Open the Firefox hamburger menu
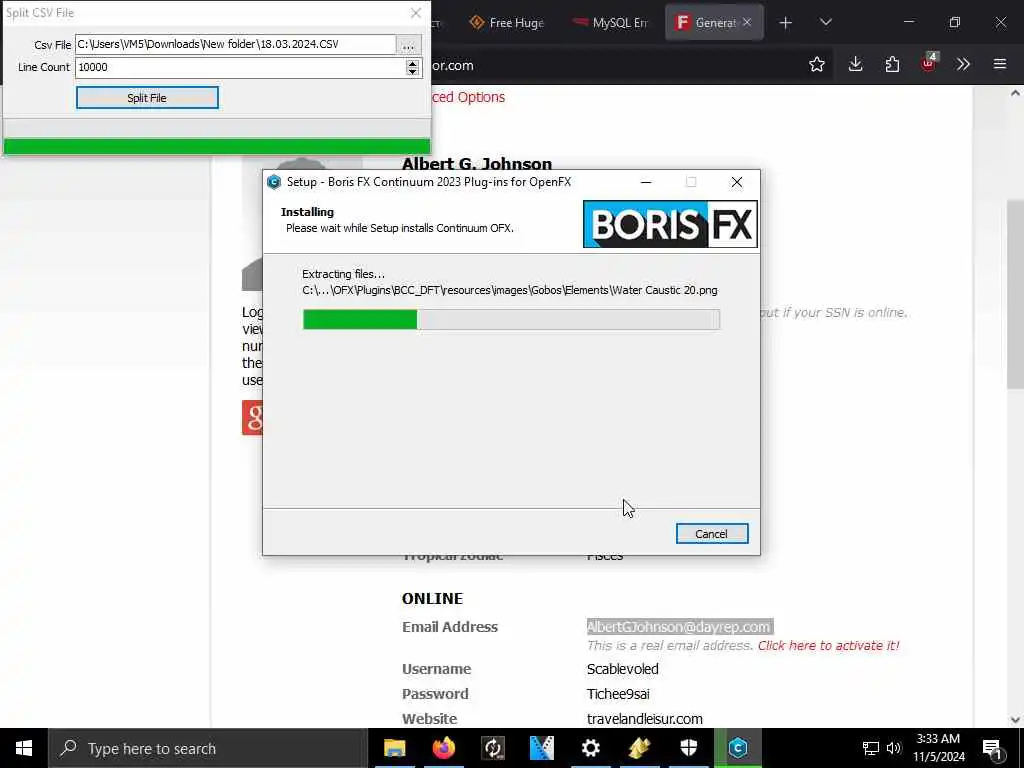This screenshot has width=1024, height=768. point(1000,64)
